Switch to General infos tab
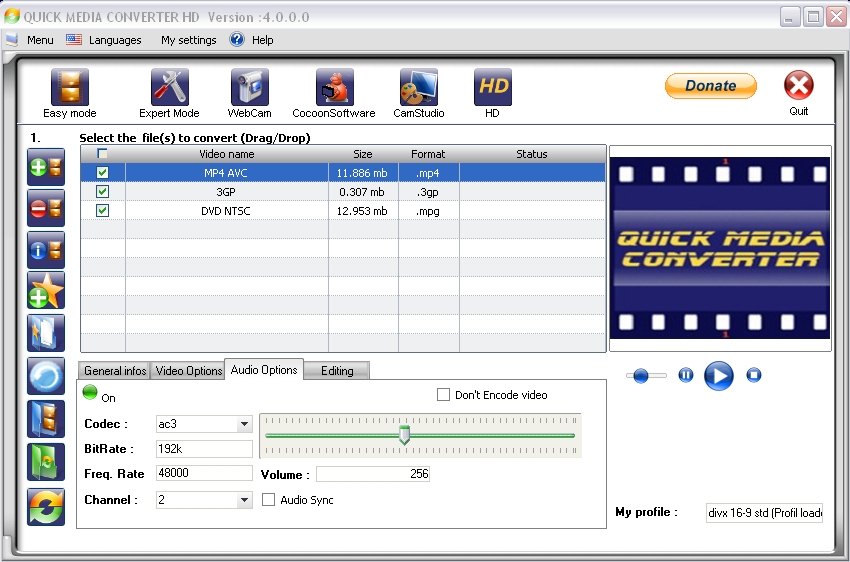 [115, 371]
